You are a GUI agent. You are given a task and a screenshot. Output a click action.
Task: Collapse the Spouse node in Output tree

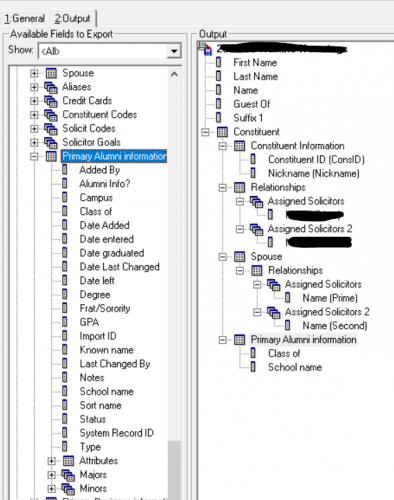click(222, 257)
